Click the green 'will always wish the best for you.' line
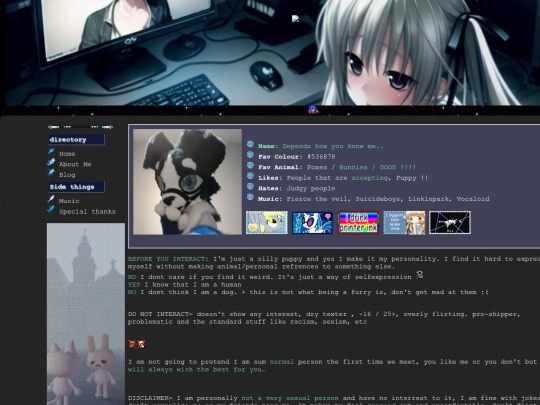This screenshot has width=540, height=405. tap(197, 370)
